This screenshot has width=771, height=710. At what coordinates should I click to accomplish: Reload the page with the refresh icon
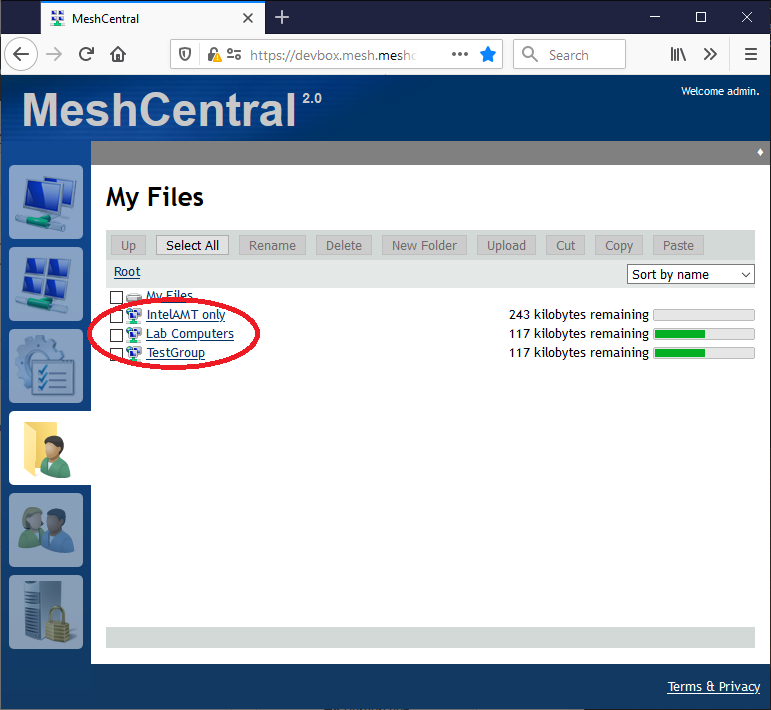pos(87,54)
